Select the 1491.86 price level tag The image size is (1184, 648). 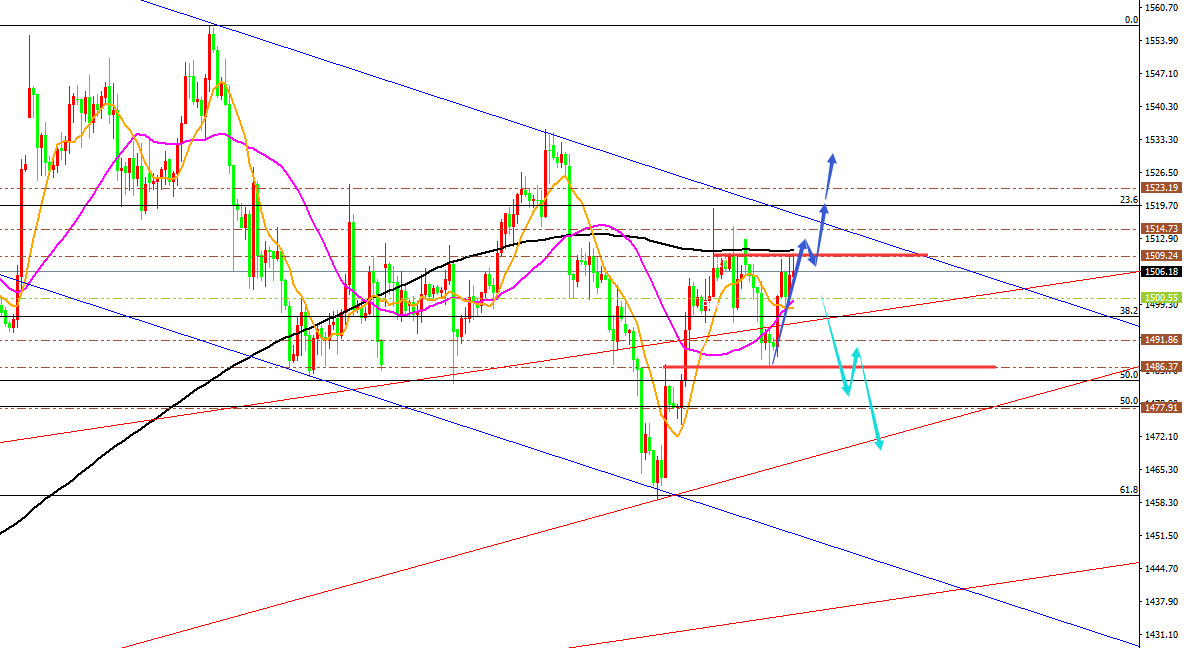click(1162, 340)
